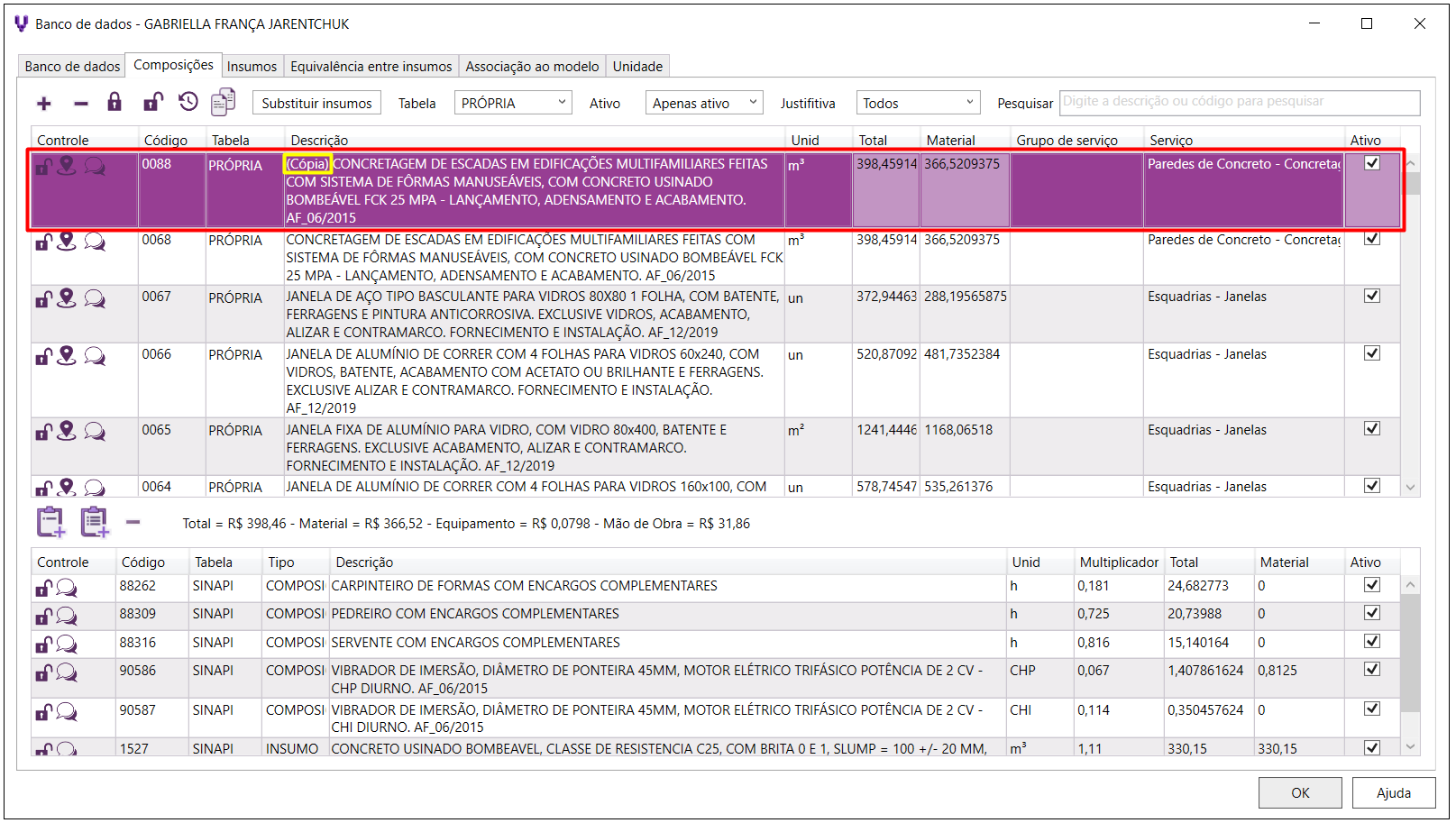This screenshot has width=1456, height=823.
Task: Toggle Ativo checkbox for item 88309 PEDREIRO
Action: tap(1371, 613)
